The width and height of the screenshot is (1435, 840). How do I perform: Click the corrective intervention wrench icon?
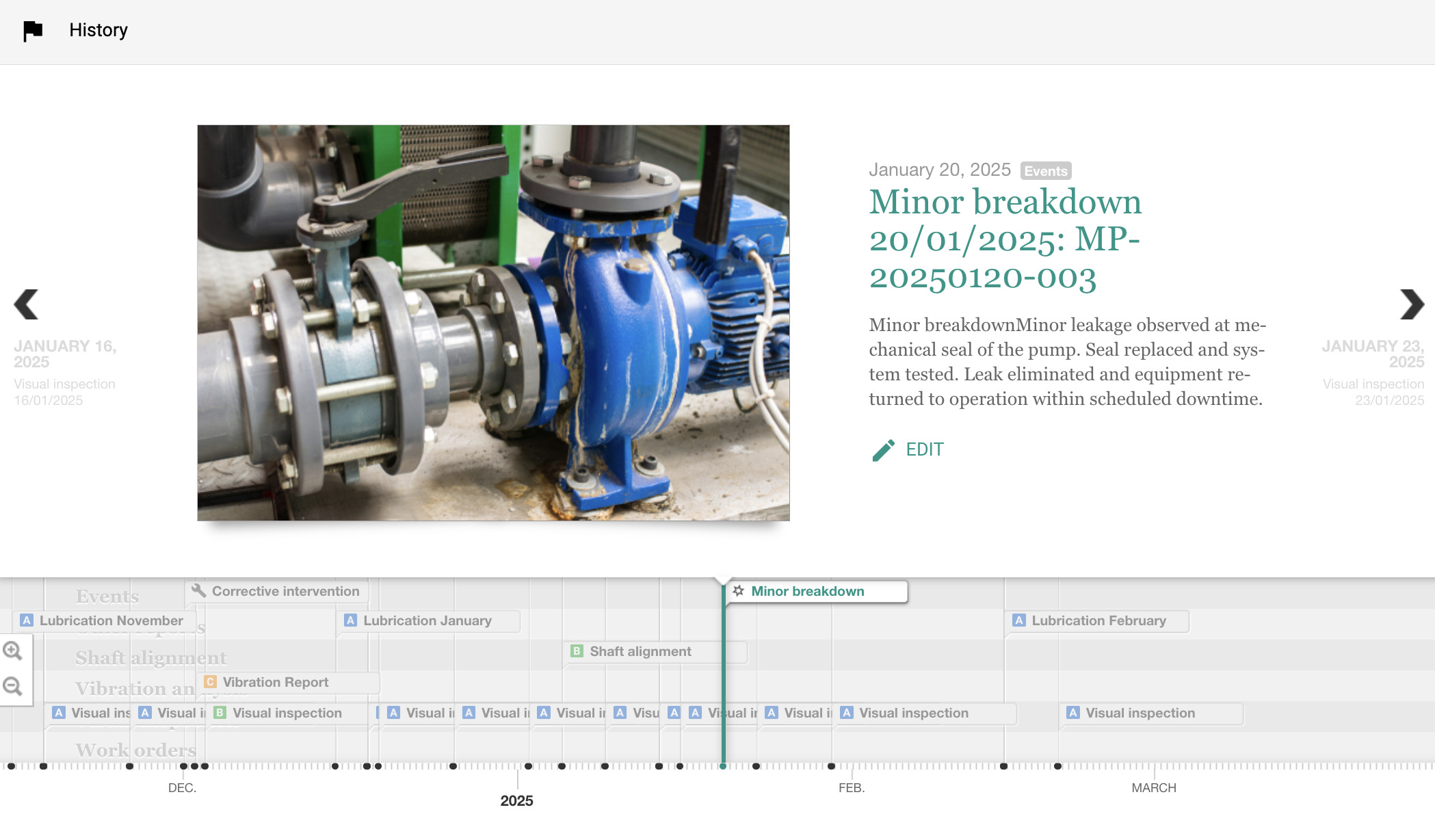198,590
